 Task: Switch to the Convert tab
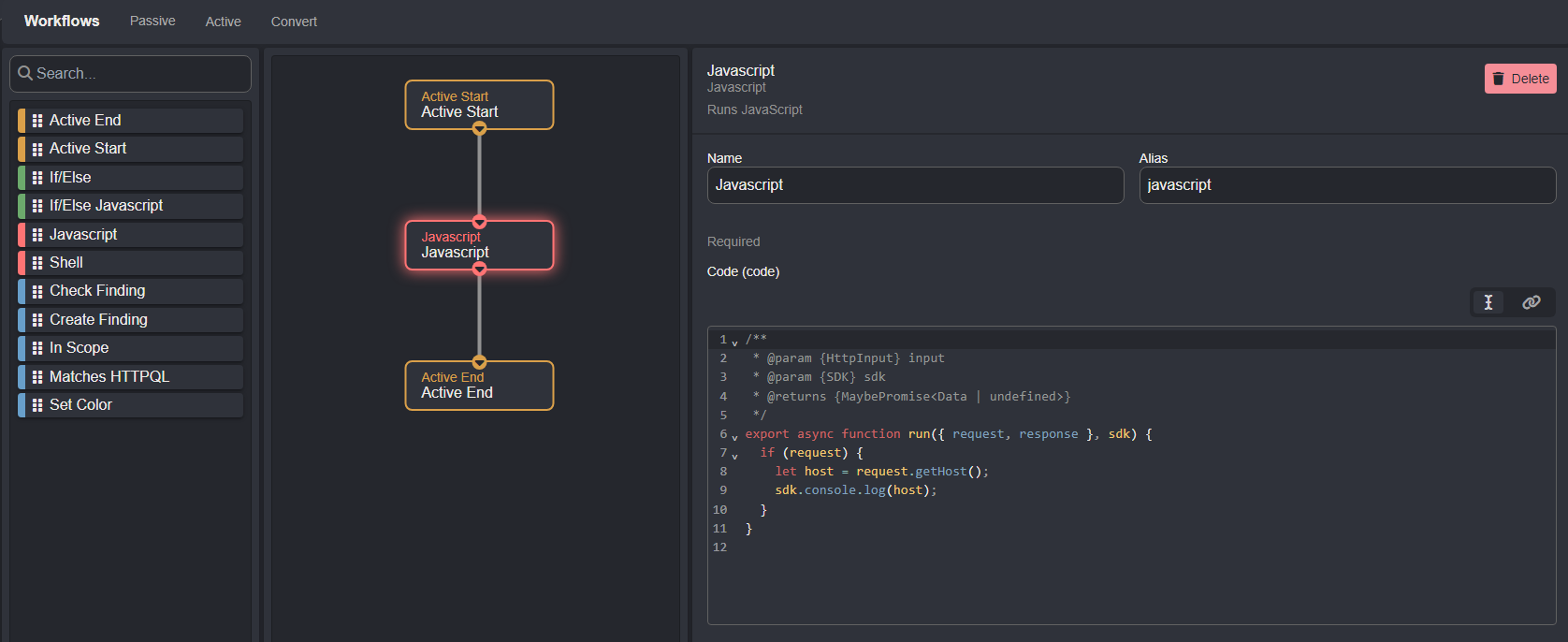pyautogui.click(x=294, y=22)
